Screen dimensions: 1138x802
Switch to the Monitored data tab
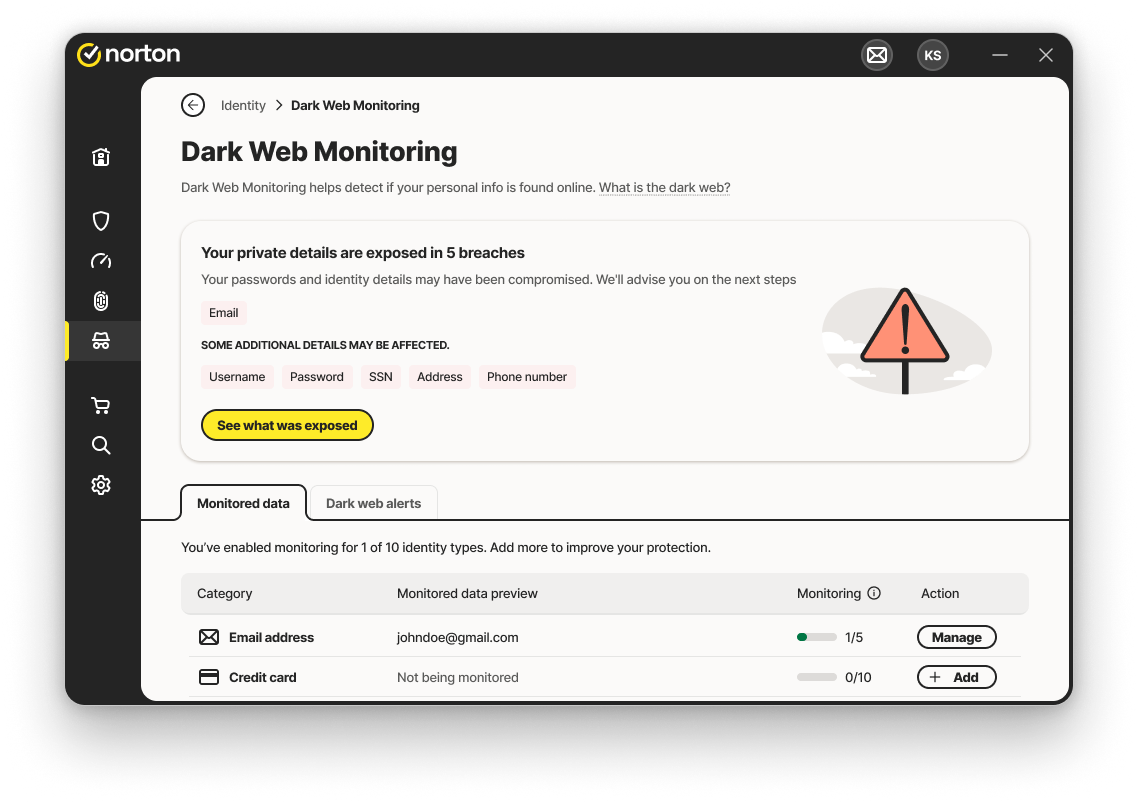(243, 503)
